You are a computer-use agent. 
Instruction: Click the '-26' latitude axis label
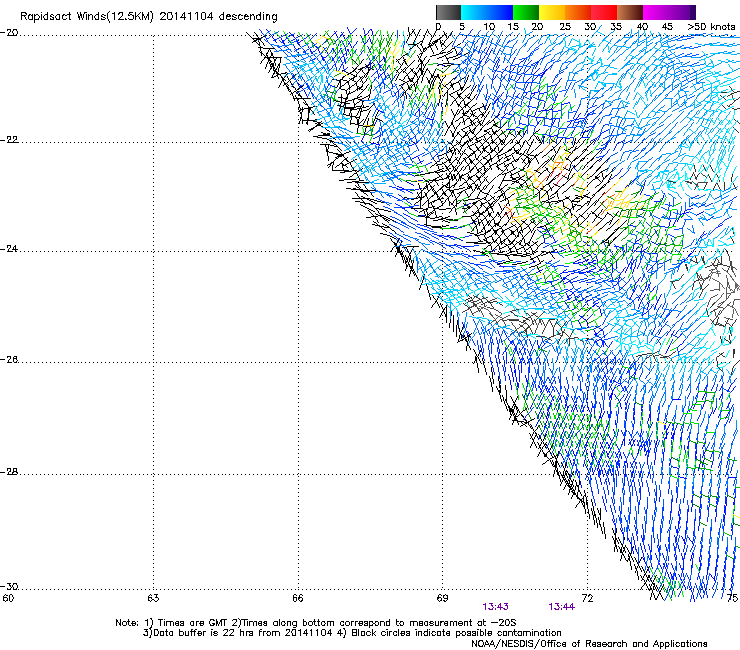click(x=9, y=360)
